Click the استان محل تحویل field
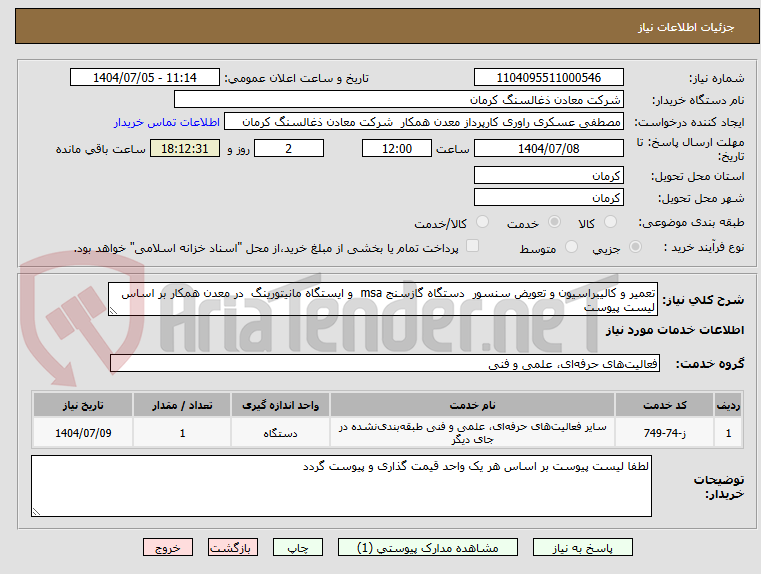This screenshot has height=574, width=761. pyautogui.click(x=548, y=175)
